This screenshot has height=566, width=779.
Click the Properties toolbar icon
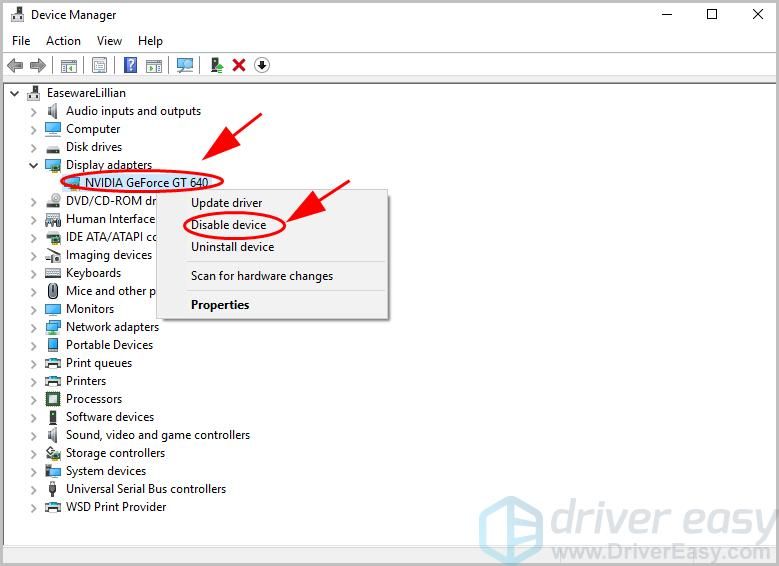99,65
